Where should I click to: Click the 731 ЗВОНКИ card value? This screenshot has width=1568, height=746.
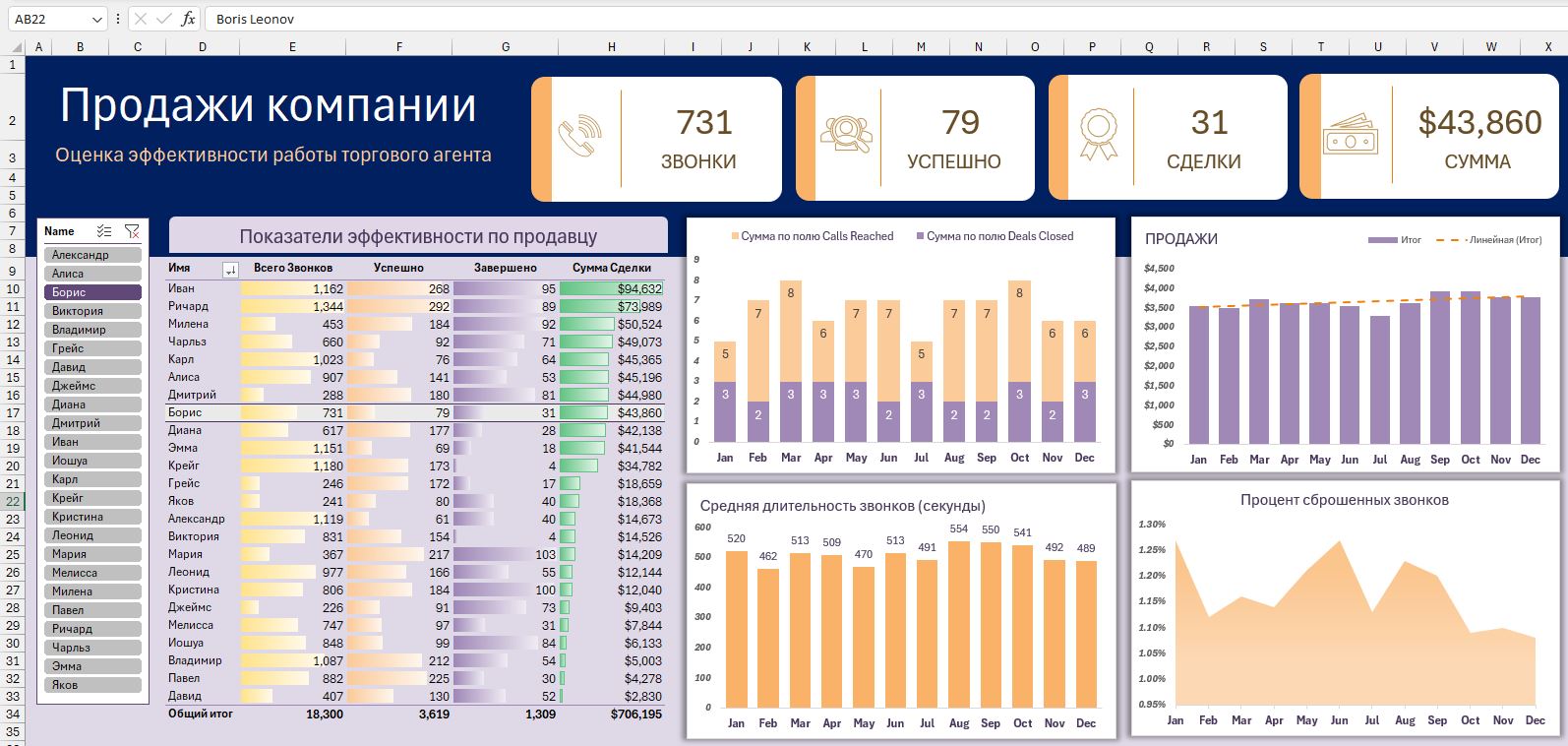click(x=704, y=122)
